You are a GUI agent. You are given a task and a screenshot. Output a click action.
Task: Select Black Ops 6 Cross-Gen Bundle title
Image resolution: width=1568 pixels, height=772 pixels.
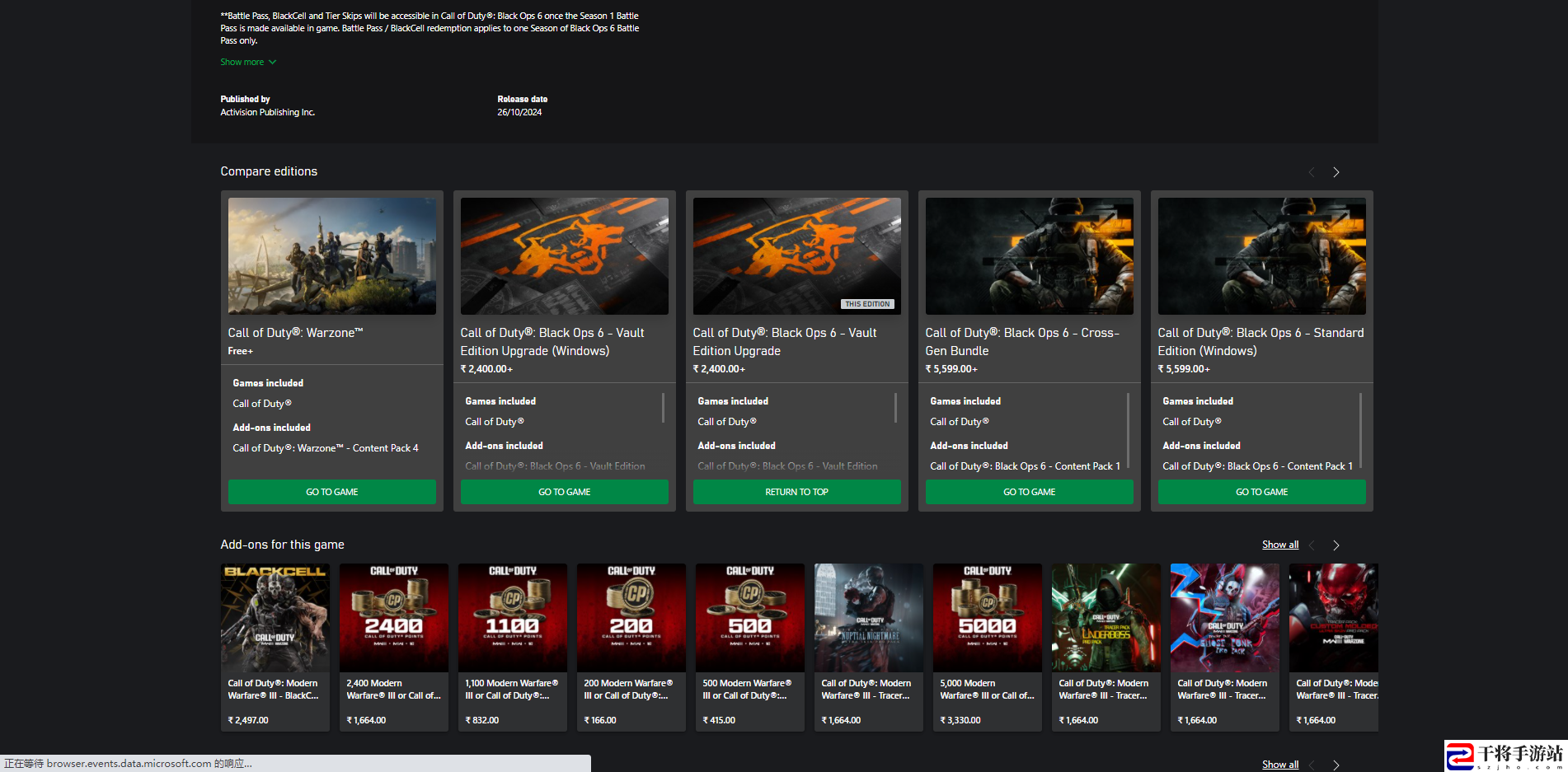1022,342
